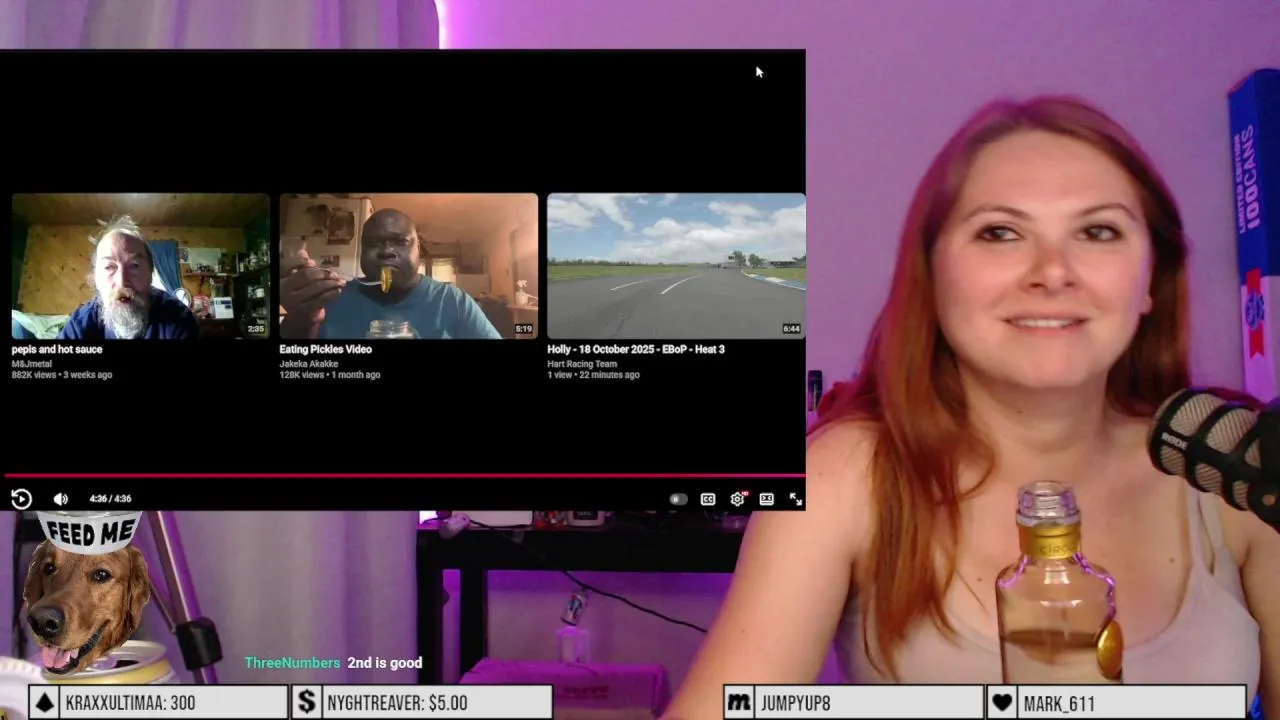Click the '1 view • 22 minutes ago' text
This screenshot has width=1280, height=720.
pyautogui.click(x=593, y=375)
